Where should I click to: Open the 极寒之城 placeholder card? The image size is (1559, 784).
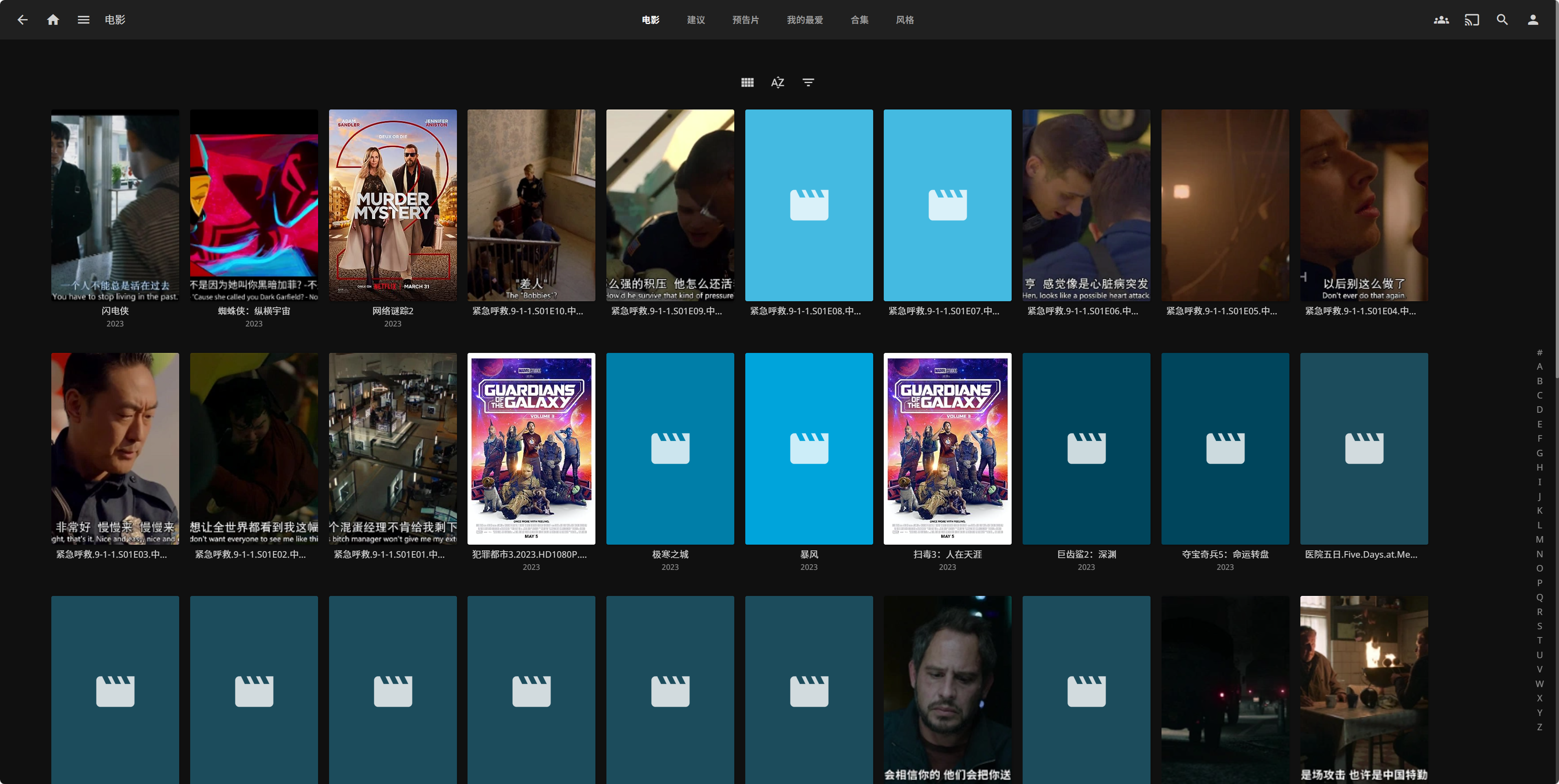tap(670, 449)
